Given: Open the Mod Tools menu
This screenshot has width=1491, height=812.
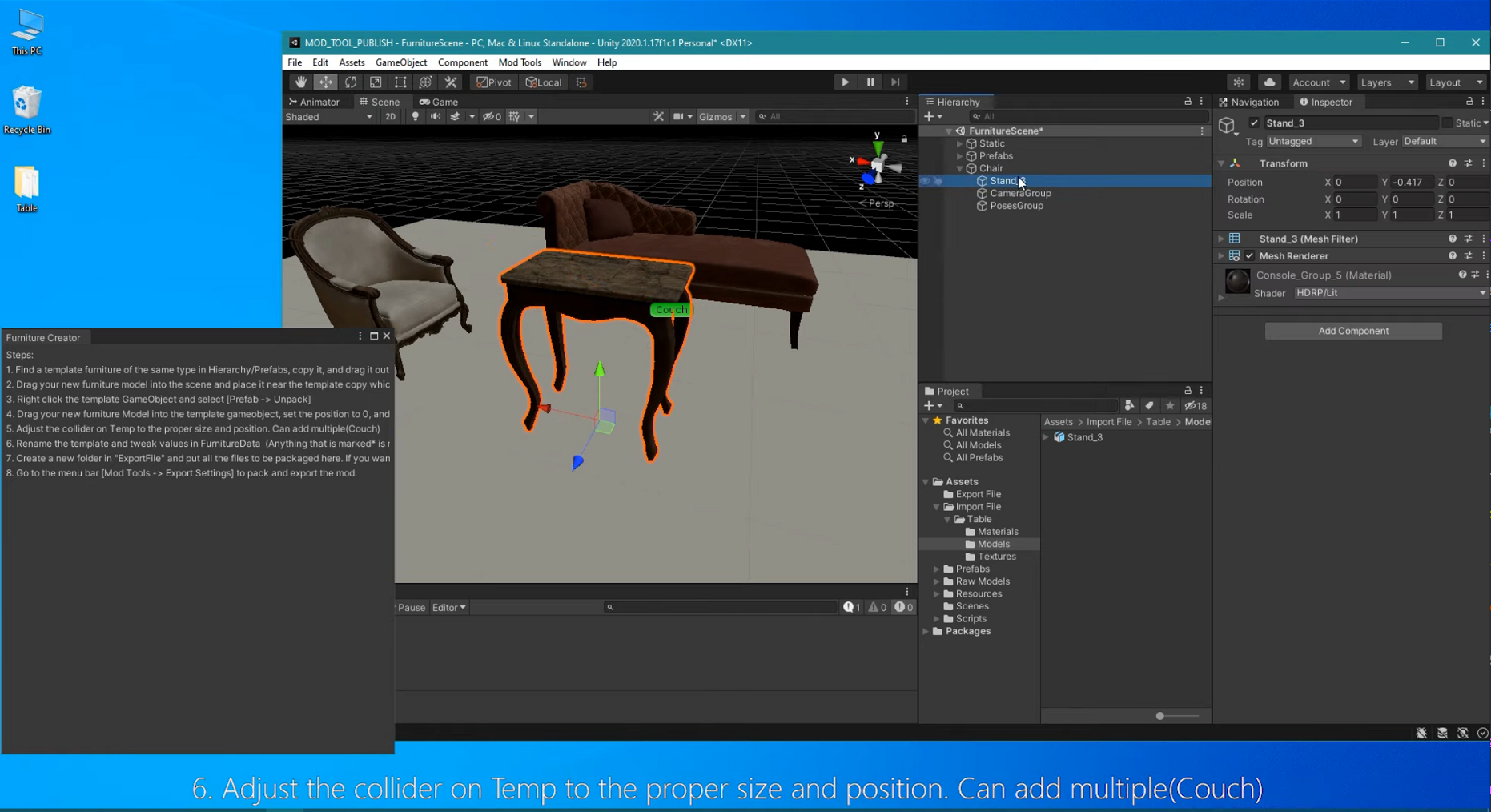Looking at the screenshot, I should point(520,62).
